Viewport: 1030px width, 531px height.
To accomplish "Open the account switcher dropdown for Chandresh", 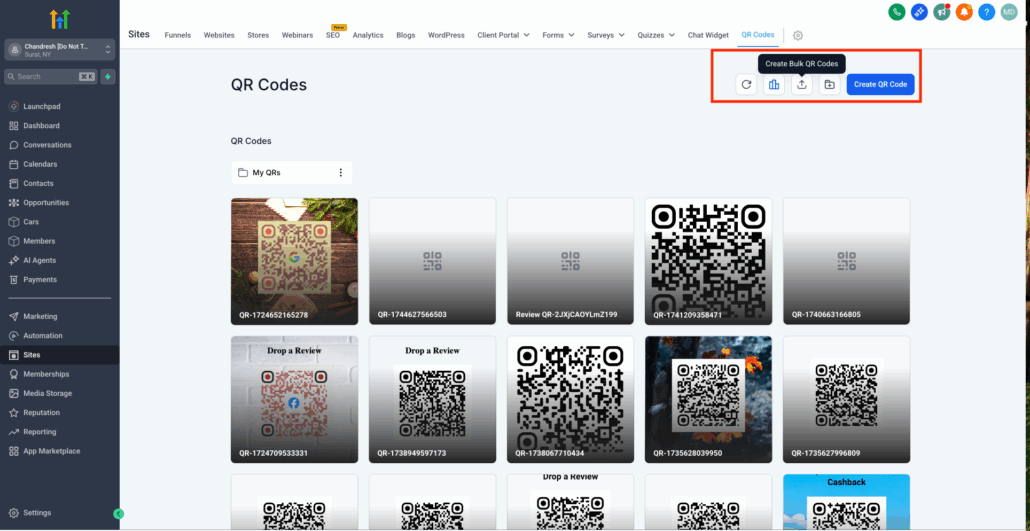I will [59, 50].
